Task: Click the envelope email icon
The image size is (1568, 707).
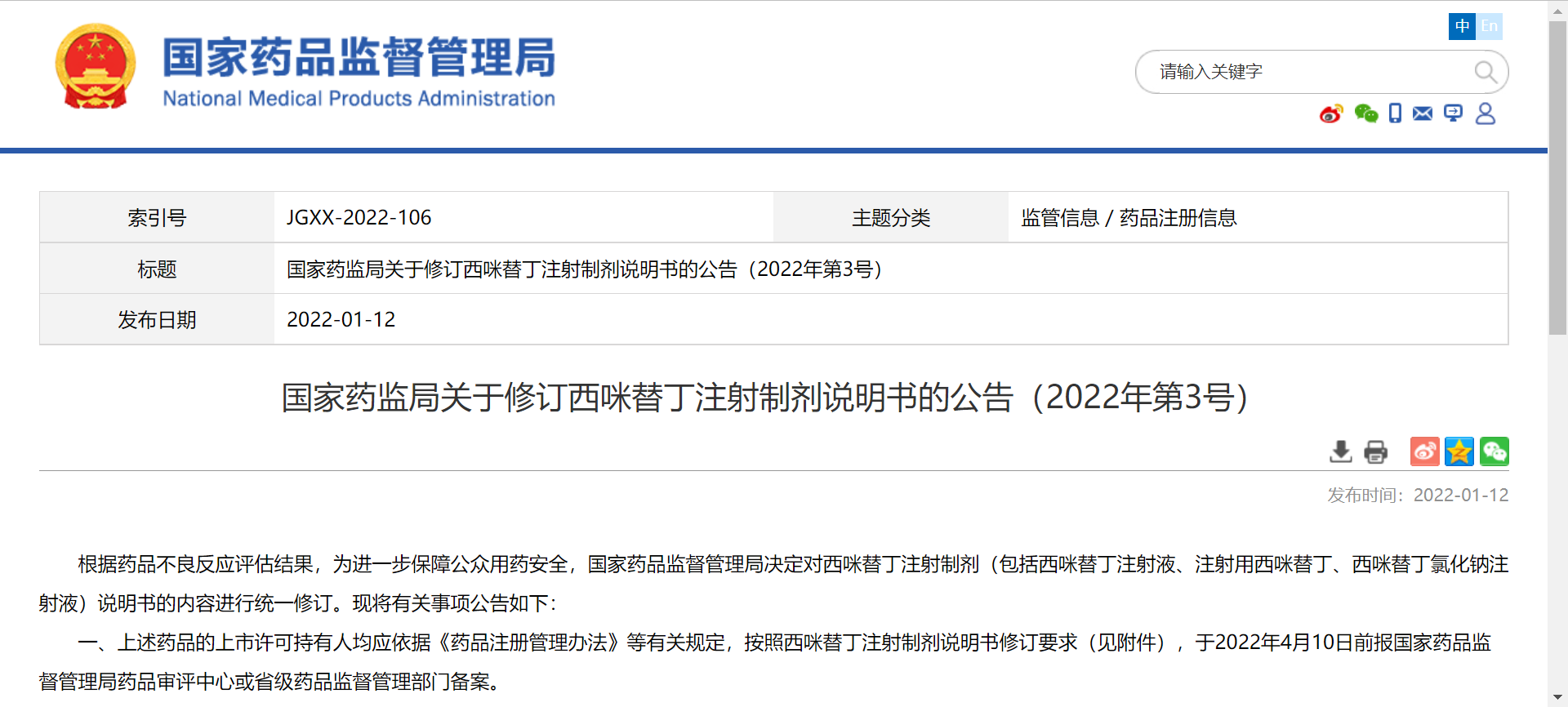Action: pos(1423,113)
